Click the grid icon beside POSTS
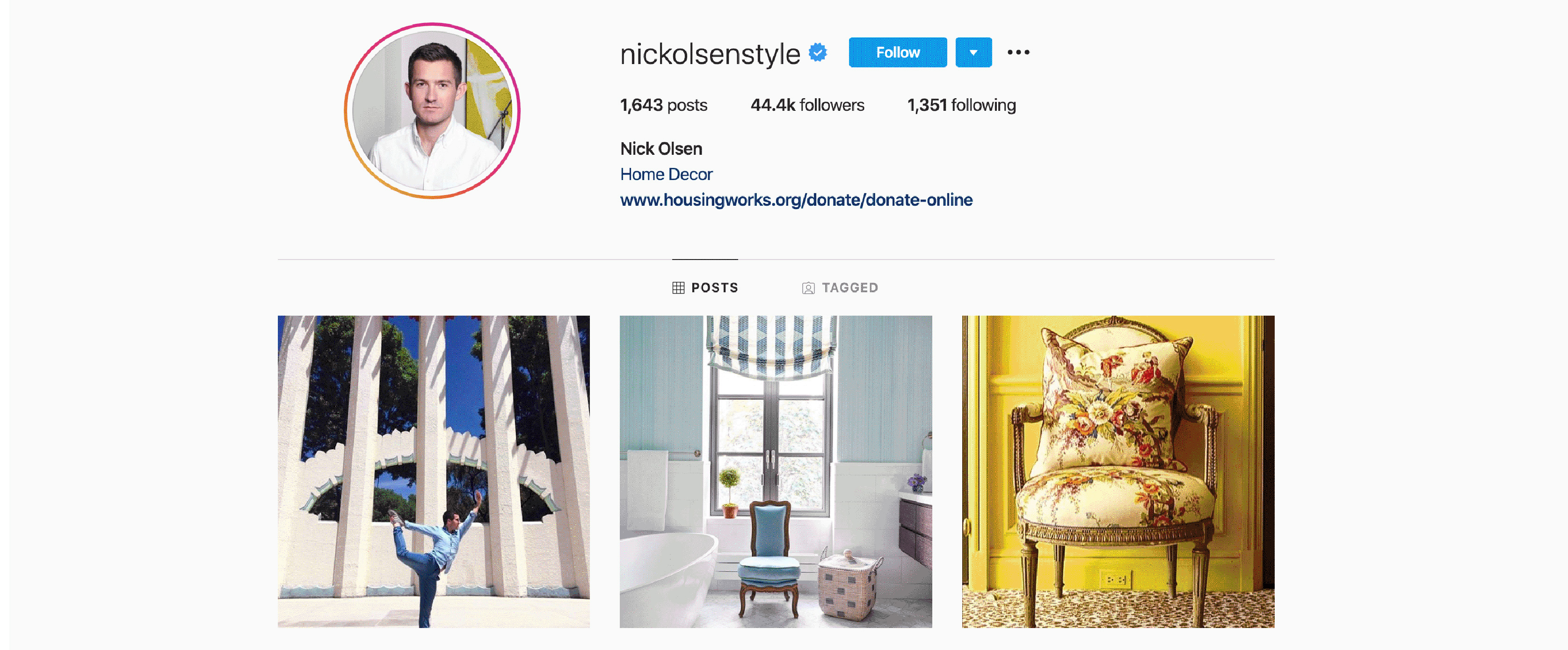The image size is (1568, 650). 678,288
